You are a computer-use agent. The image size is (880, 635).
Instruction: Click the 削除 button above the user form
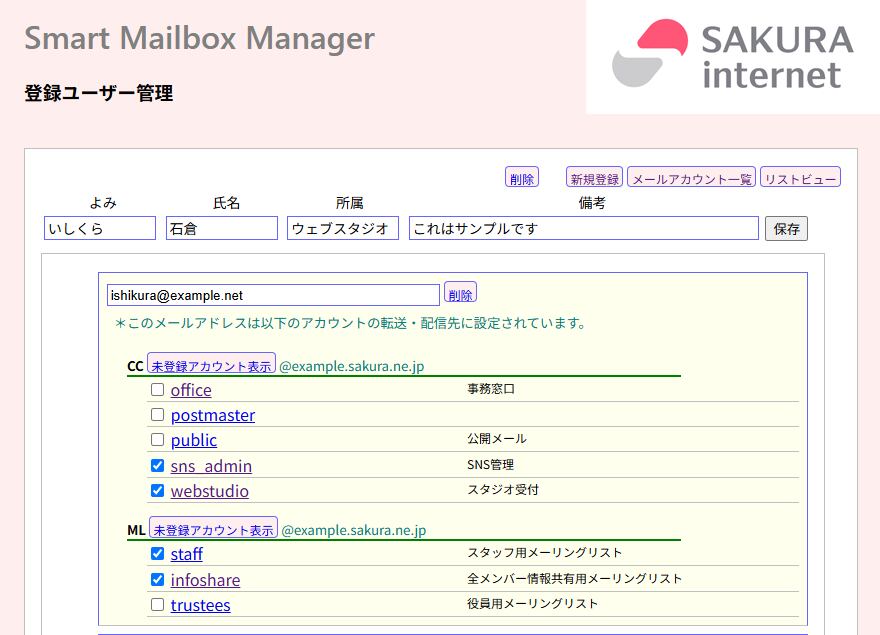(521, 178)
